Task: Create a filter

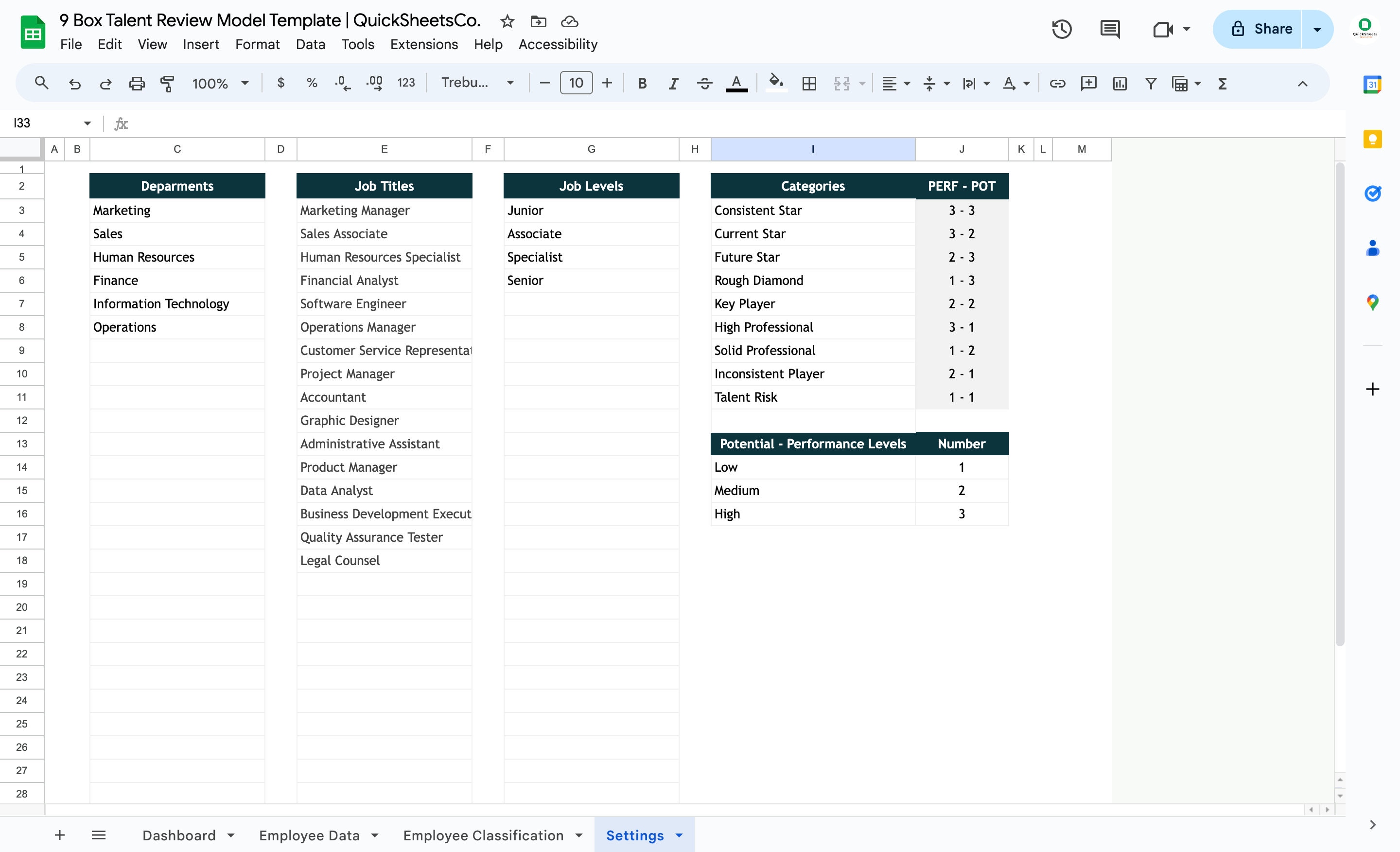Action: pos(1150,84)
